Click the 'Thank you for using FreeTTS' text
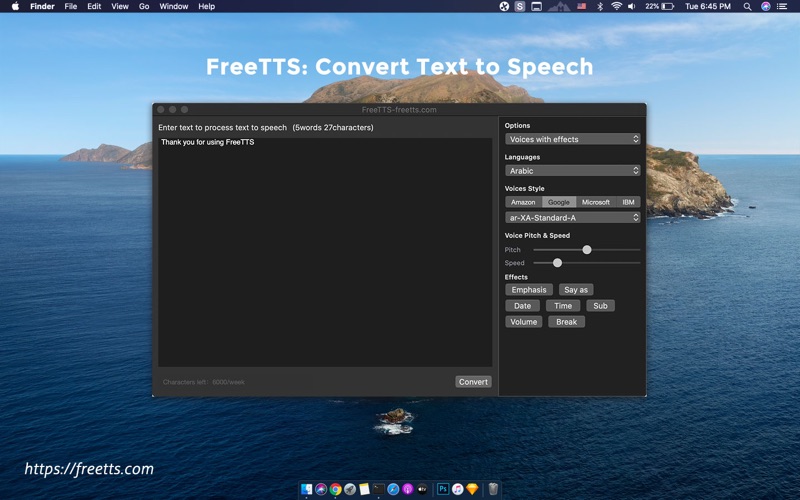Viewport: 800px width, 500px height. (x=208, y=142)
